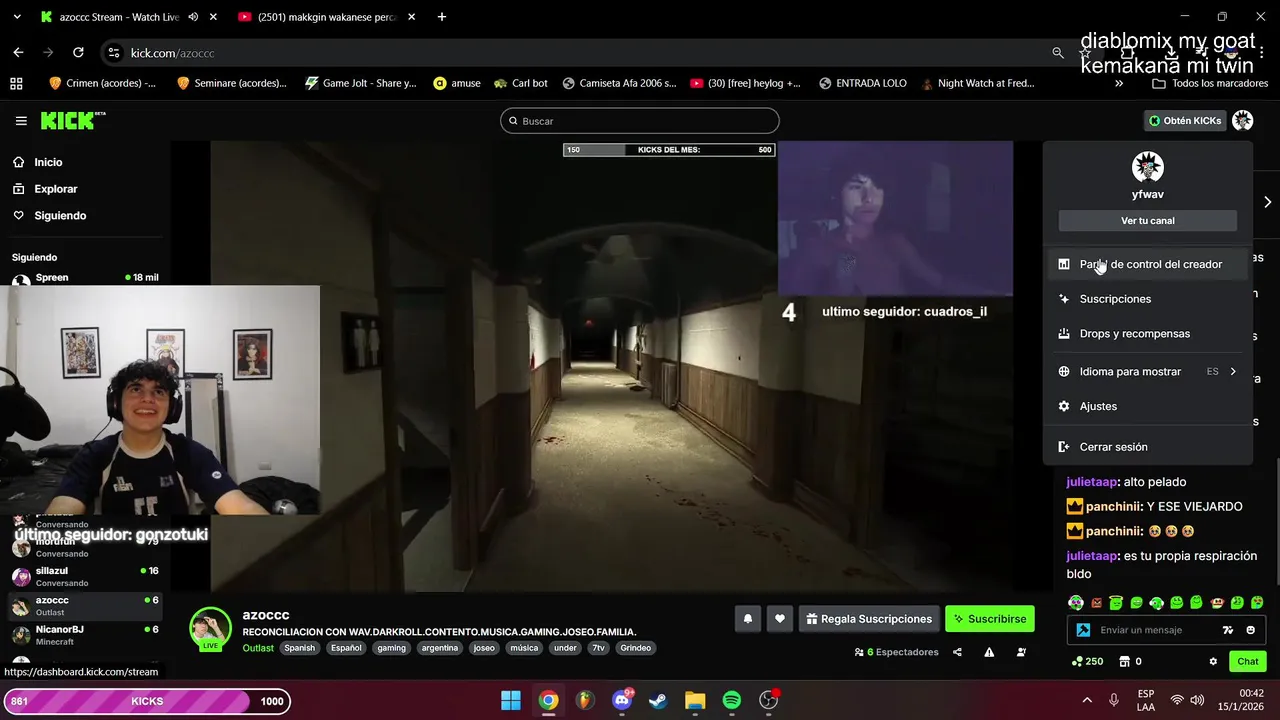This screenshot has width=1280, height=720.
Task: Open the Outlast category link
Action: click(x=258, y=648)
